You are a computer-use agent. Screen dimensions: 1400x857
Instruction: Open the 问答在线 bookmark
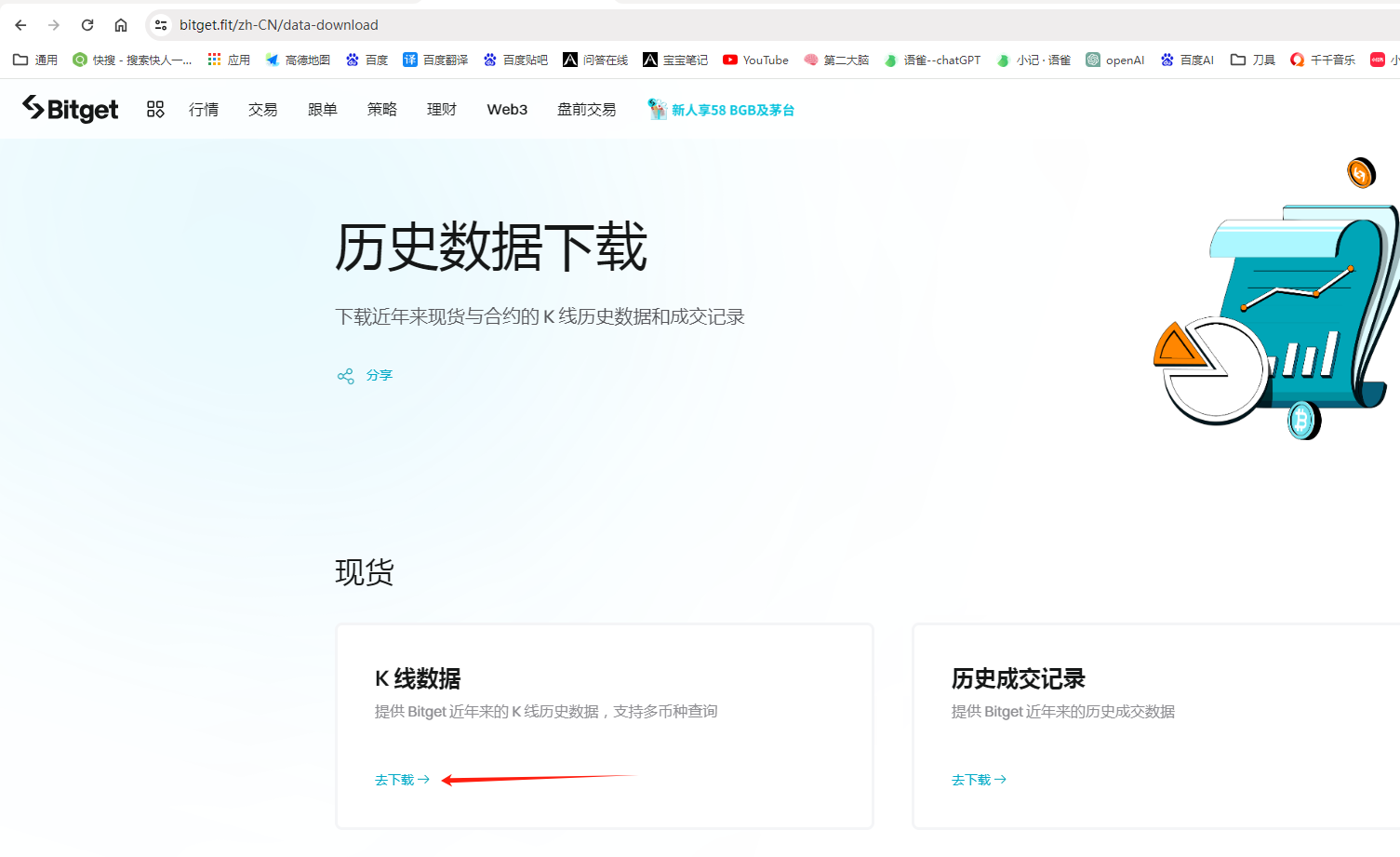595,60
